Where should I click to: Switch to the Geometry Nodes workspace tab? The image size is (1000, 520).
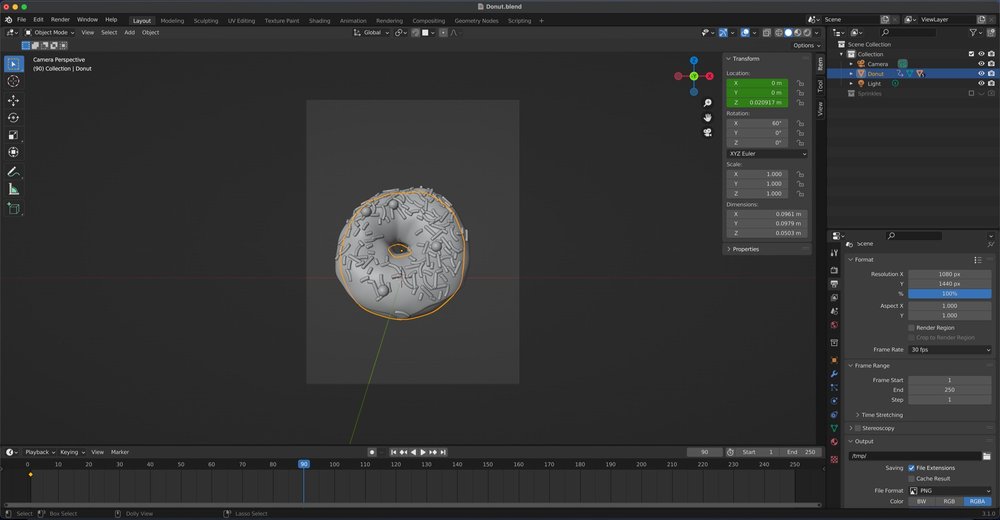[476, 21]
